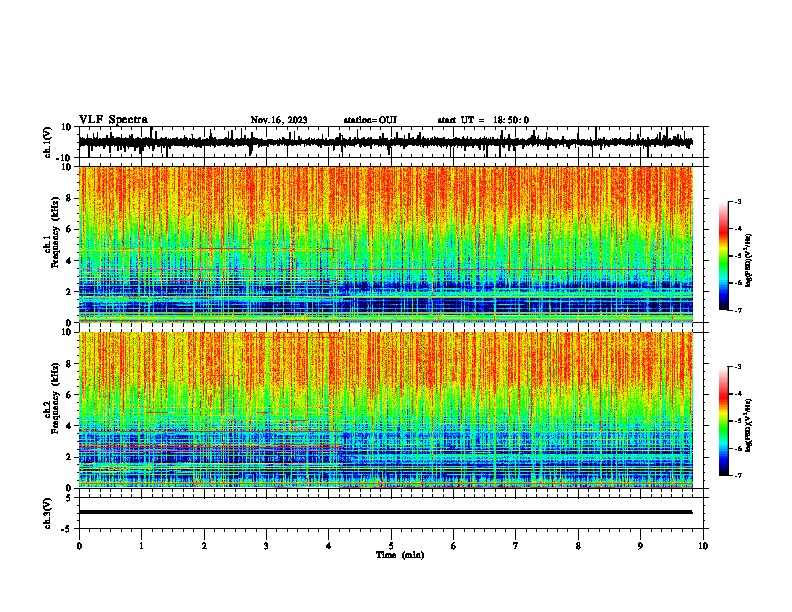Viewport: 792px width, 612px height.
Task: Click the "2" tick on the time axis
Action: point(204,546)
